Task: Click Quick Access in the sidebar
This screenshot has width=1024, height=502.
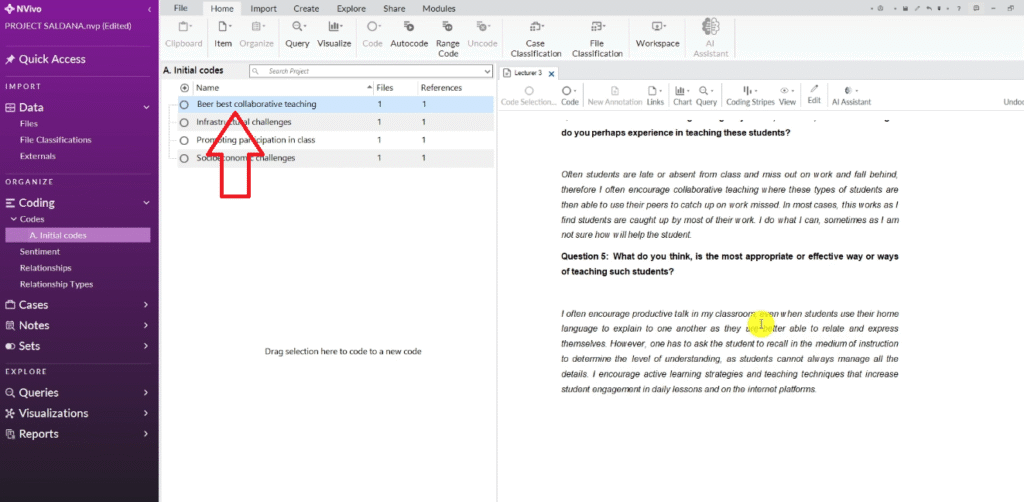Action: coord(52,59)
